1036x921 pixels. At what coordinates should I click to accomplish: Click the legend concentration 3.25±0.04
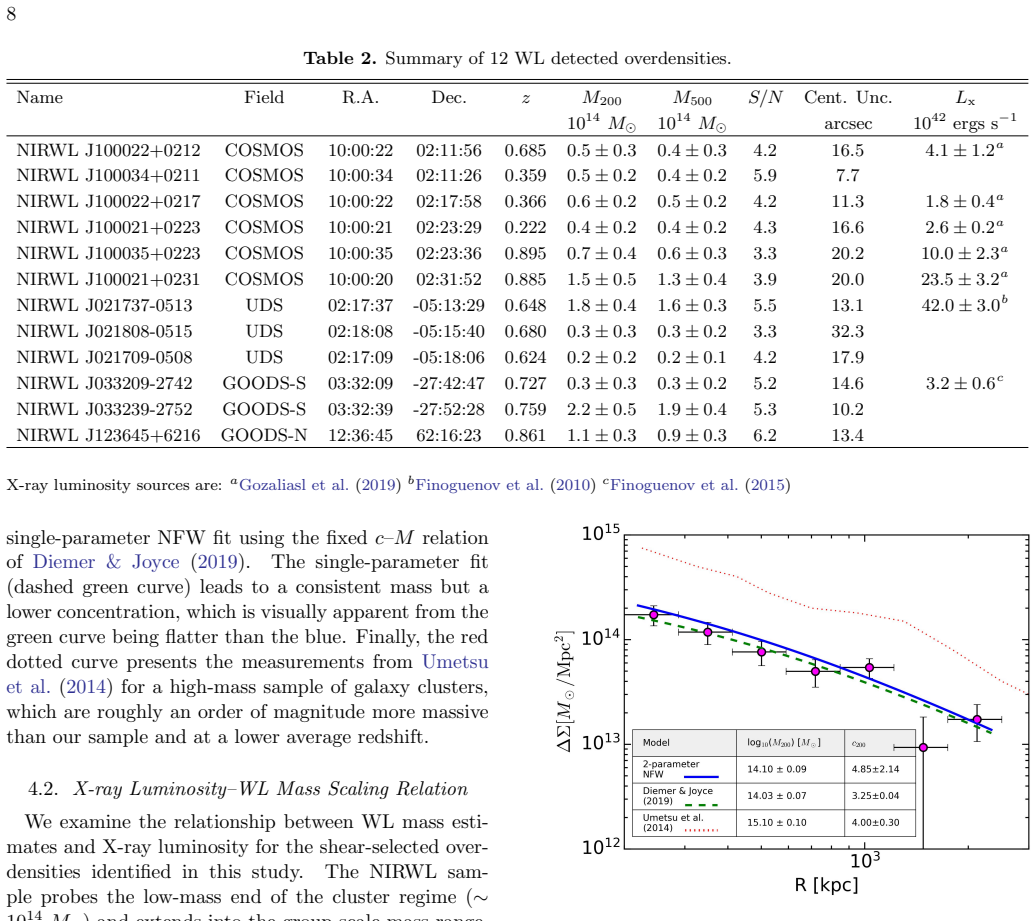coord(875,795)
